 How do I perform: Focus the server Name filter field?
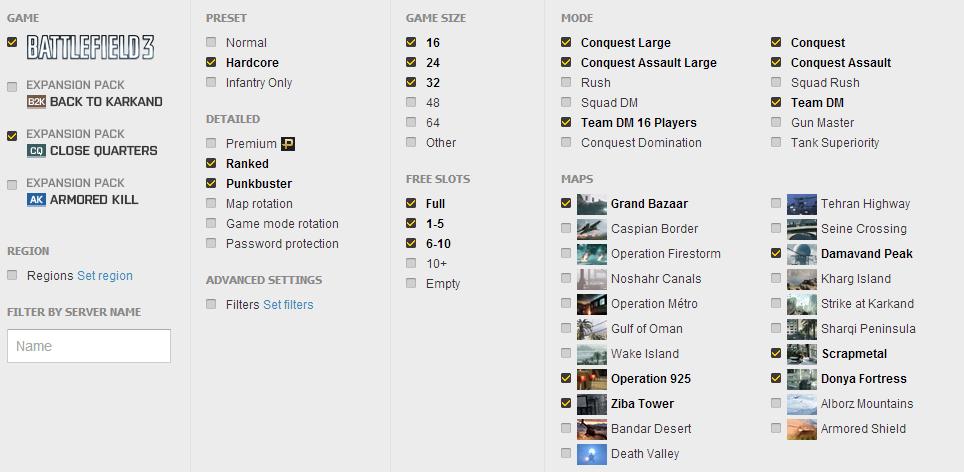coord(89,346)
